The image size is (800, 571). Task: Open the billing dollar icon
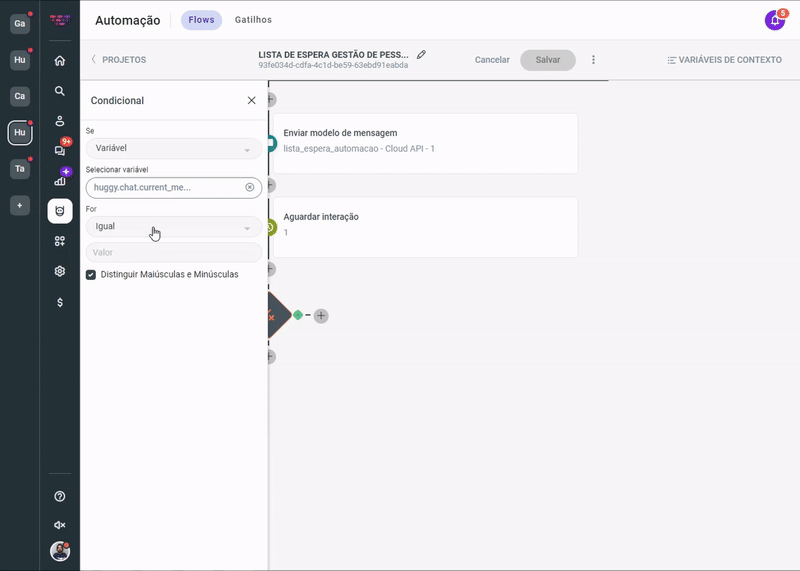(60, 303)
